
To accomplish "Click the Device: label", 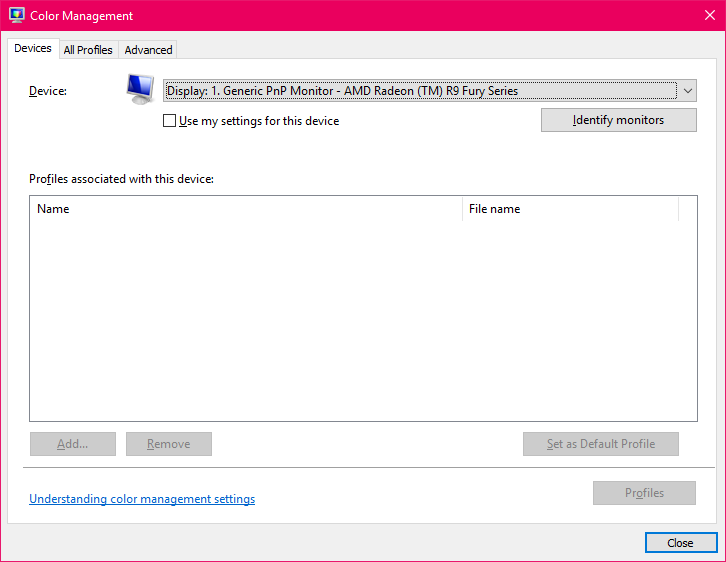I will (48, 91).
